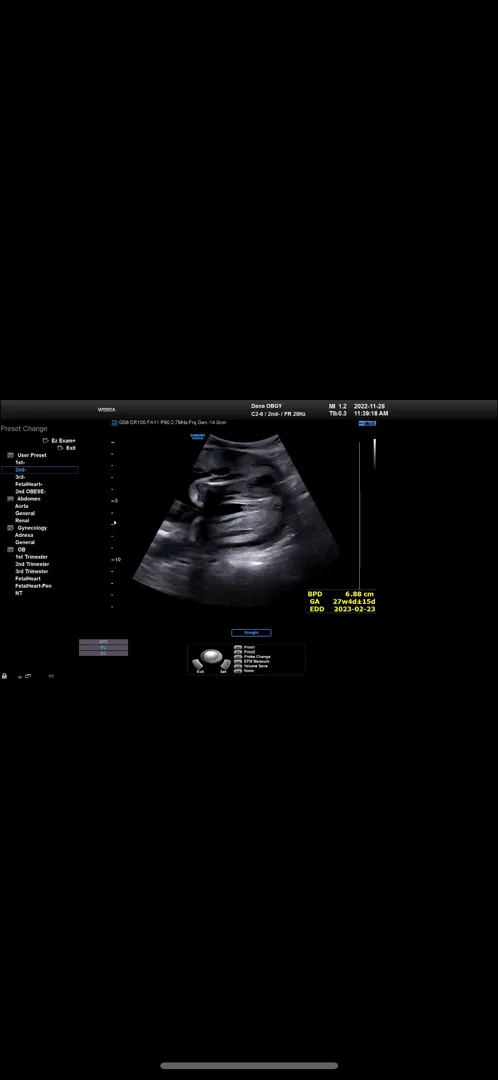Open the Ez Exam+ option
Screen dimensions: 498x1080
point(63,441)
